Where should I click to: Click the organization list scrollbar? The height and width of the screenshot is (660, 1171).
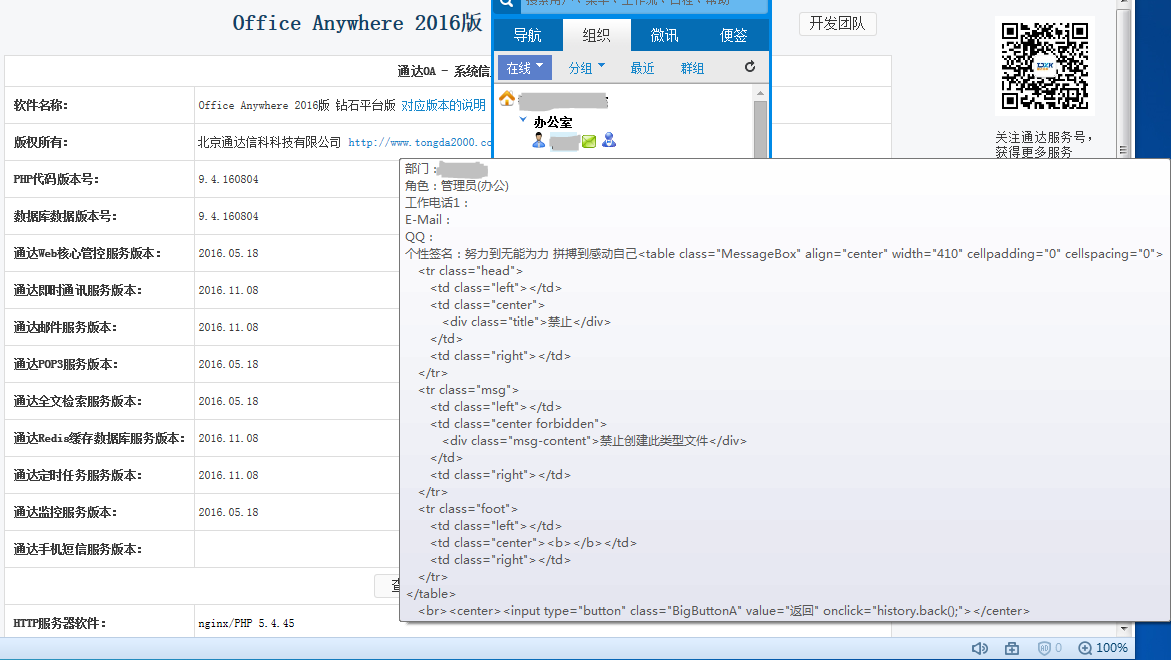(x=760, y=128)
